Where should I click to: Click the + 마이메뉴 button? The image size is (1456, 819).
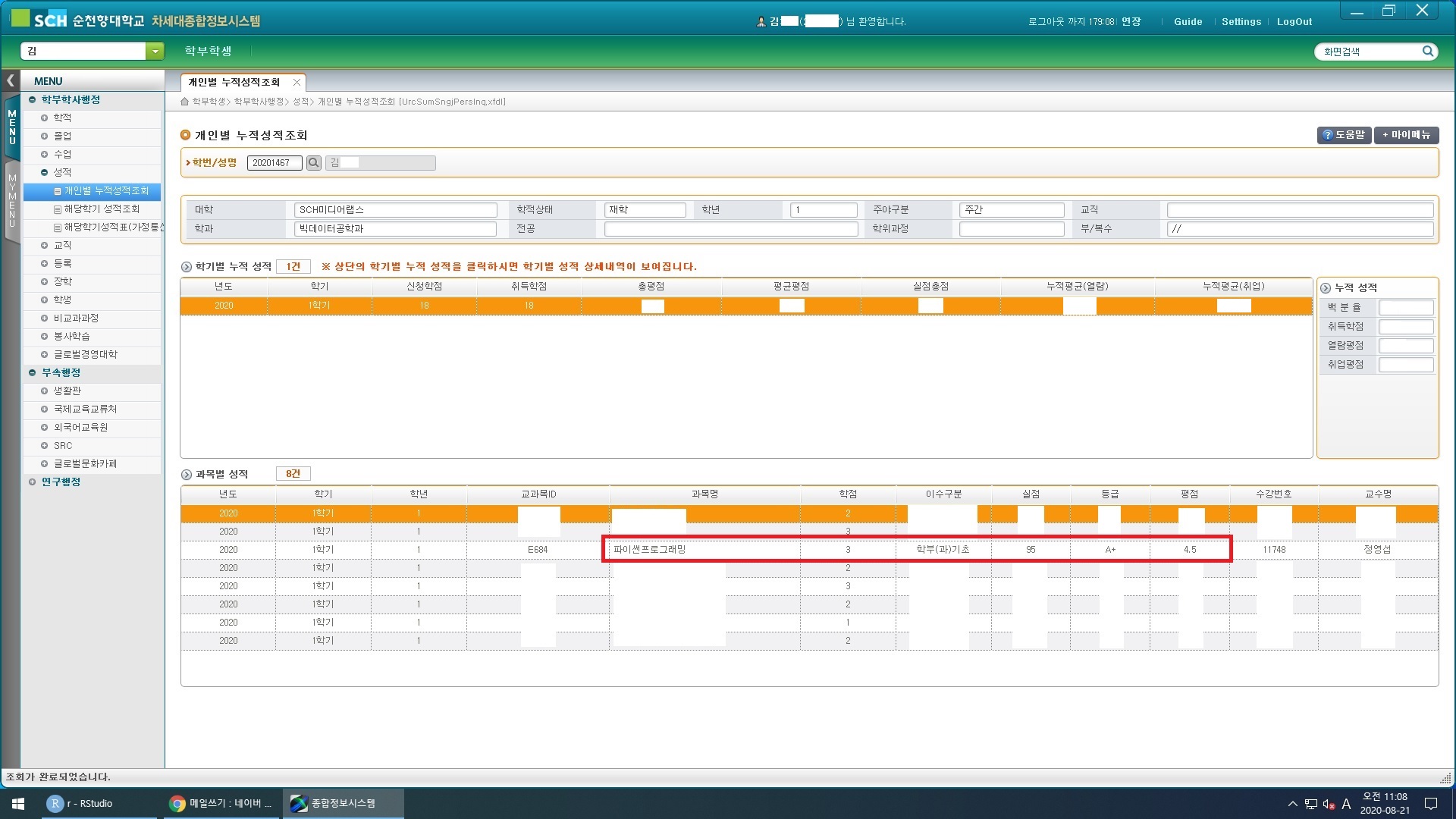coord(1406,135)
